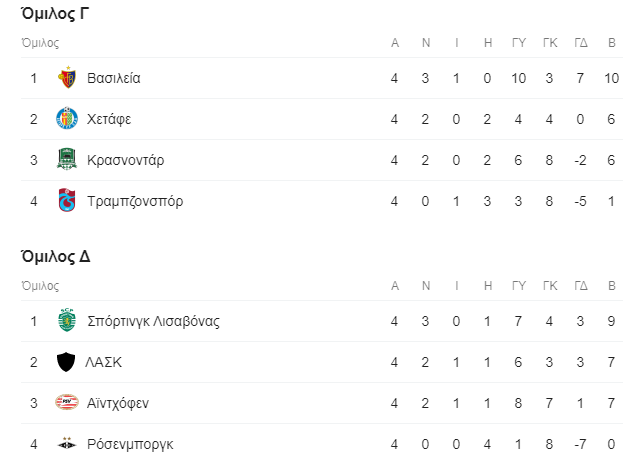Click the Βασιλεία club crest icon

point(67,78)
